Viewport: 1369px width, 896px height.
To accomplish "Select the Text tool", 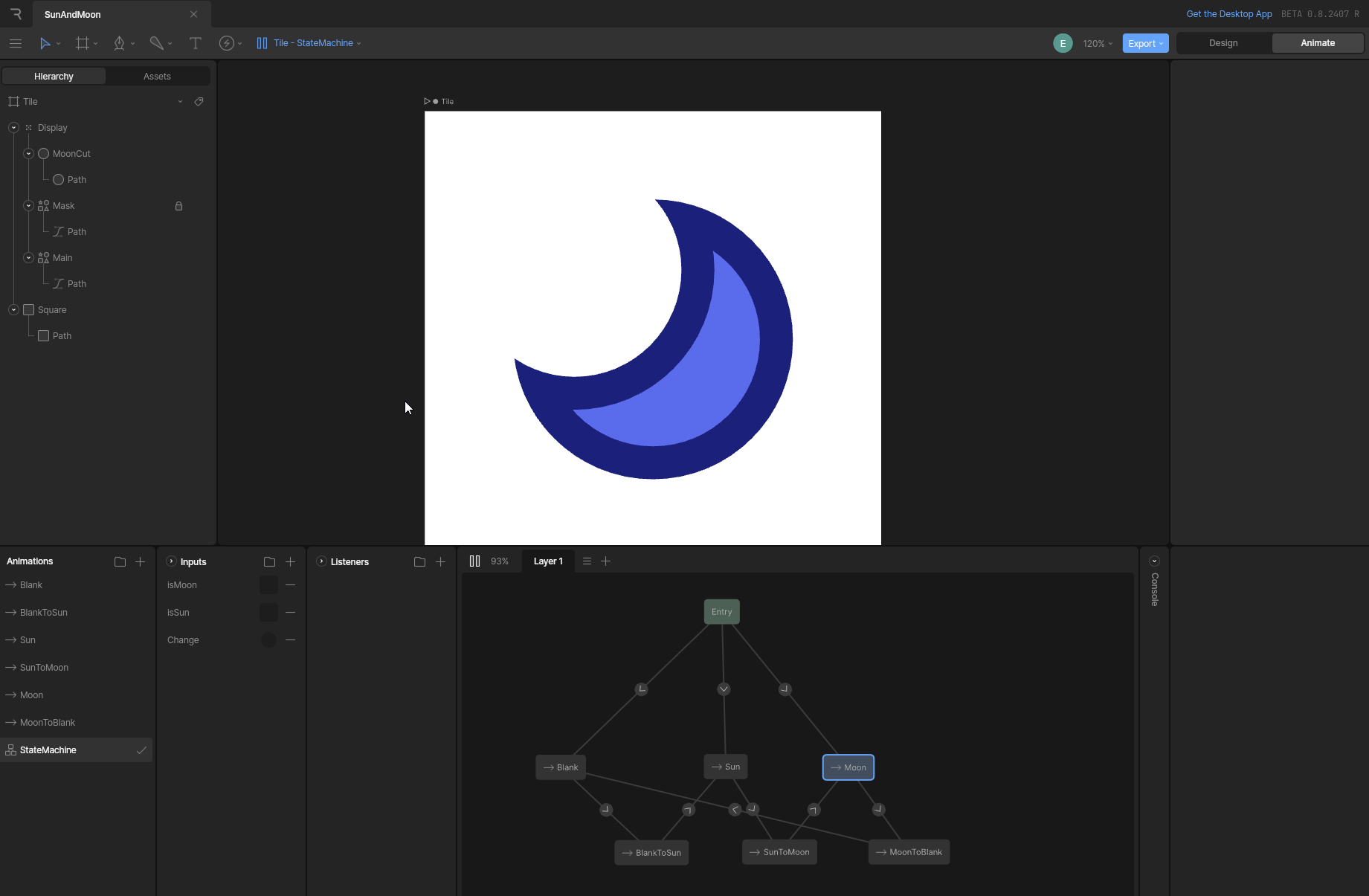I will point(196,43).
